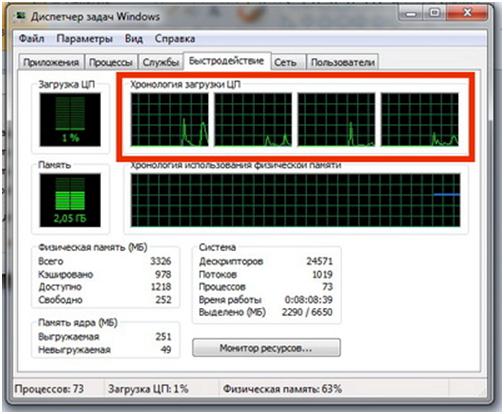The width and height of the screenshot is (504, 414).
Task: Click the Дескрипторов value 24571
Action: [x=319, y=261]
